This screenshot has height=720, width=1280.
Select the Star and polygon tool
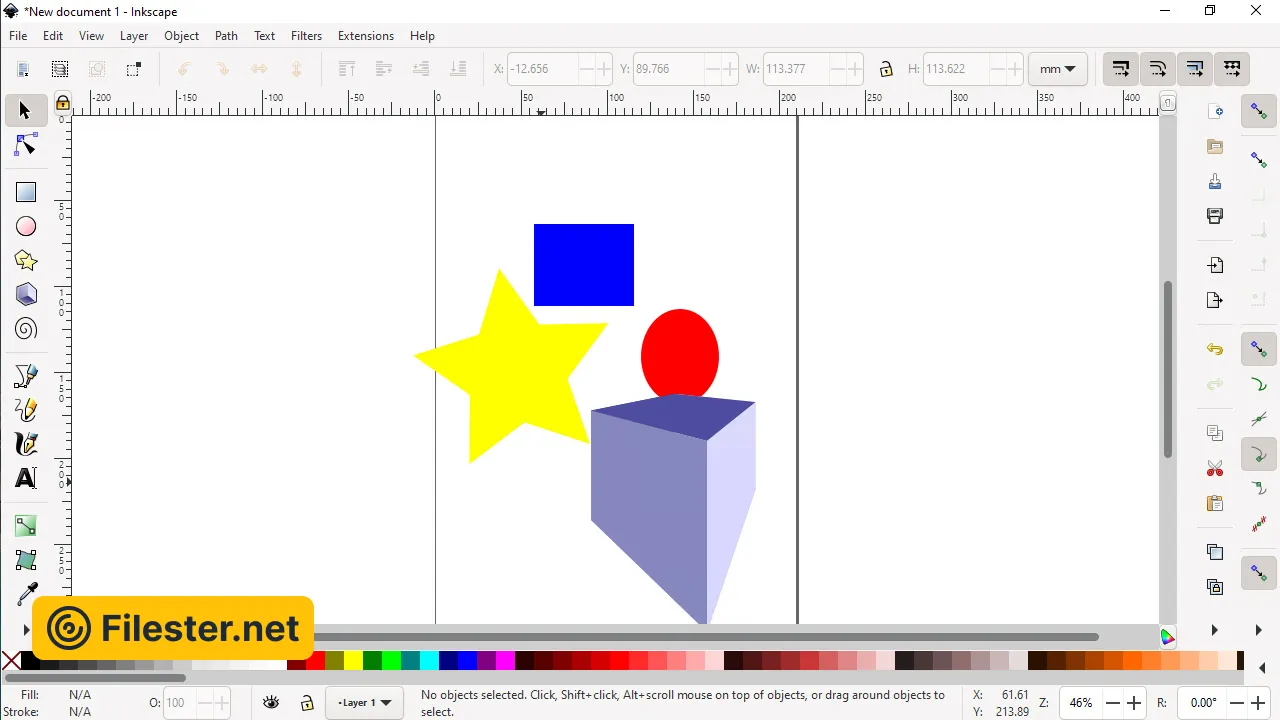[x=26, y=260]
